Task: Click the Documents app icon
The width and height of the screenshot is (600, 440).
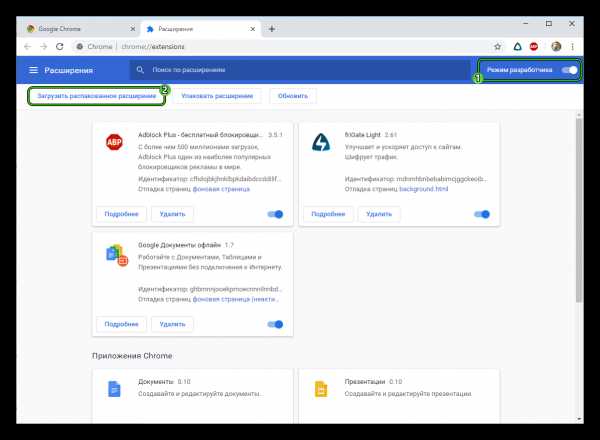Action: (114, 389)
